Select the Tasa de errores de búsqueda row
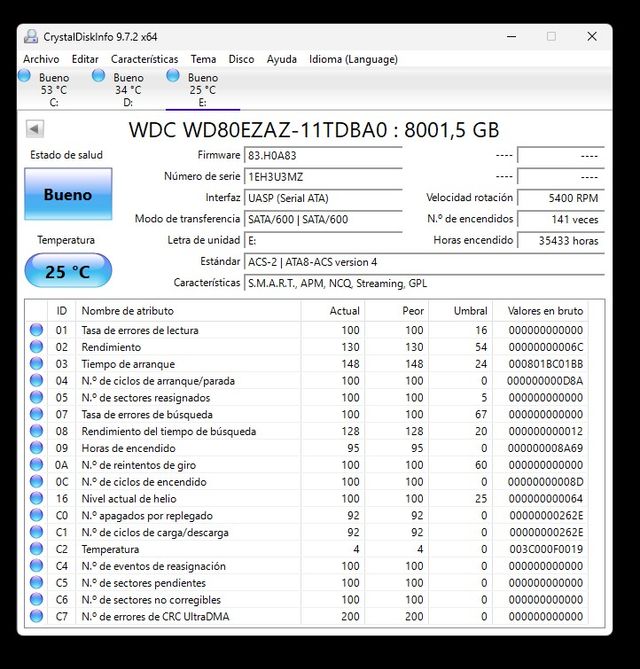640x669 pixels. pyautogui.click(x=307, y=414)
